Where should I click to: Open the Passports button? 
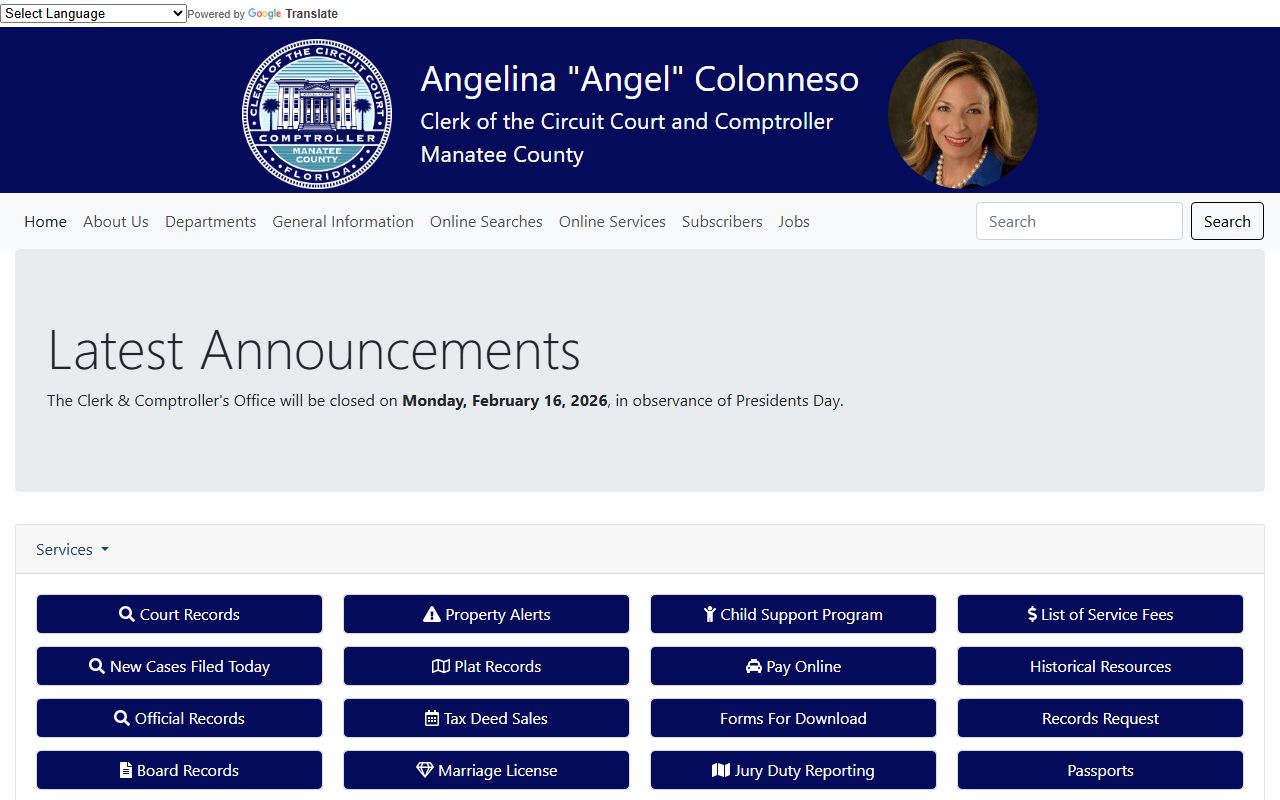pos(1100,770)
